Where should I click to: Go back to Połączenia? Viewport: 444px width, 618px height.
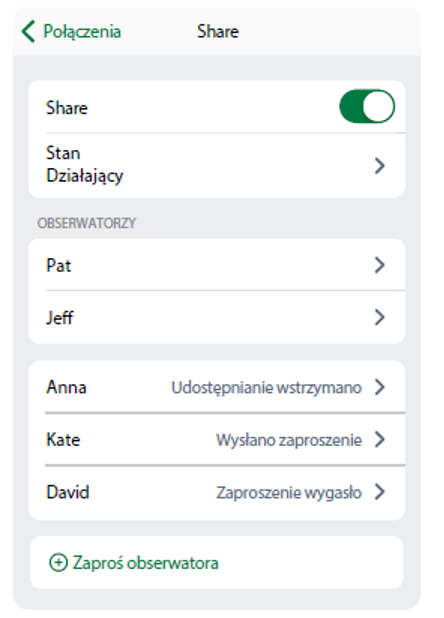(71, 32)
